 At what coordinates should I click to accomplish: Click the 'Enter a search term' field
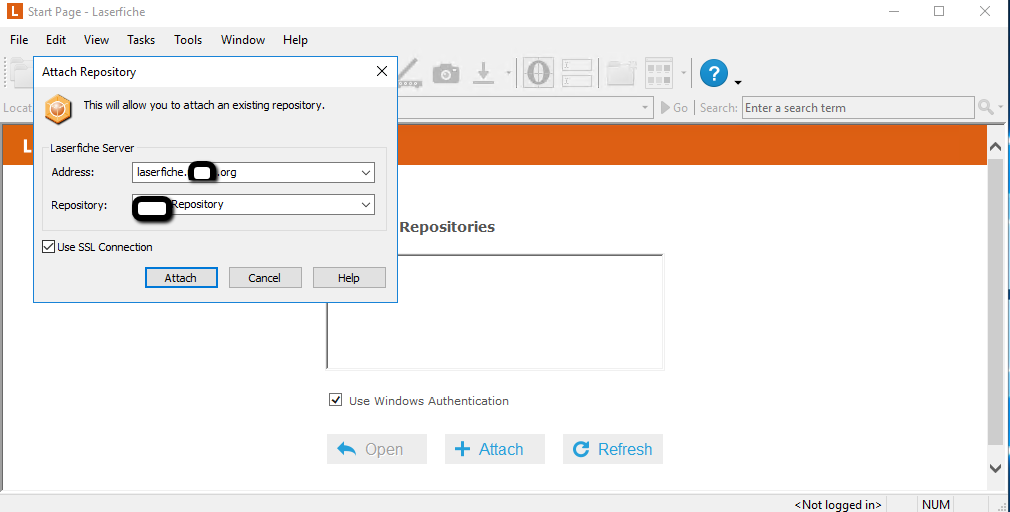pos(858,108)
